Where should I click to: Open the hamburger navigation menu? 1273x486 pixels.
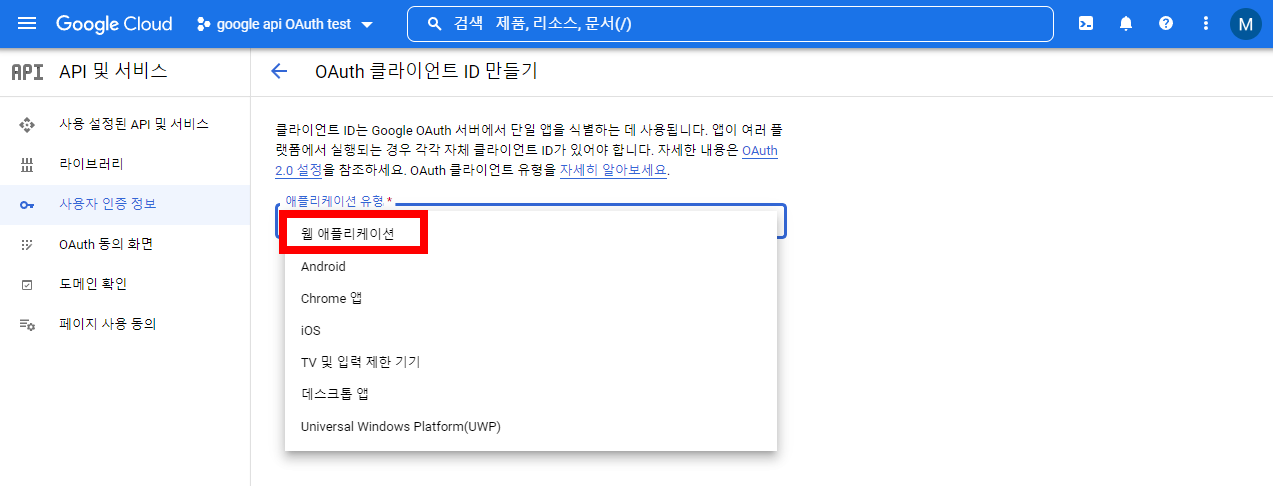coord(27,23)
